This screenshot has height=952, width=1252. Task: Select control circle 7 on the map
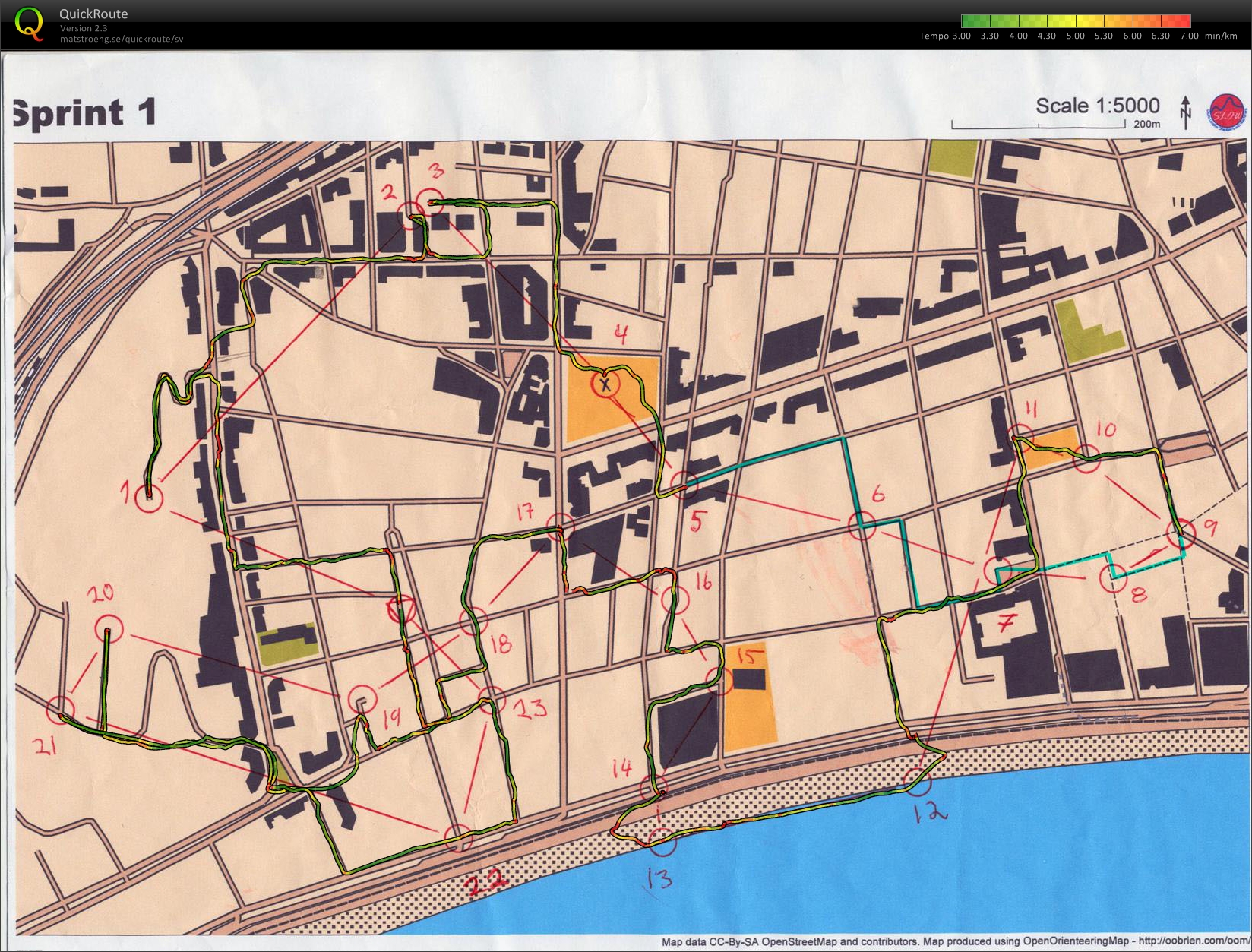(997, 571)
